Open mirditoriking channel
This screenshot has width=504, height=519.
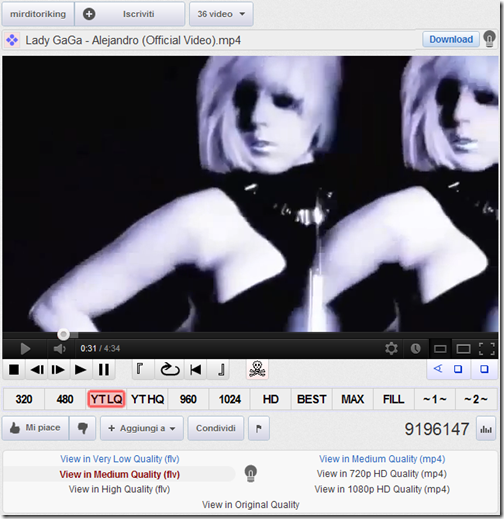(38, 14)
